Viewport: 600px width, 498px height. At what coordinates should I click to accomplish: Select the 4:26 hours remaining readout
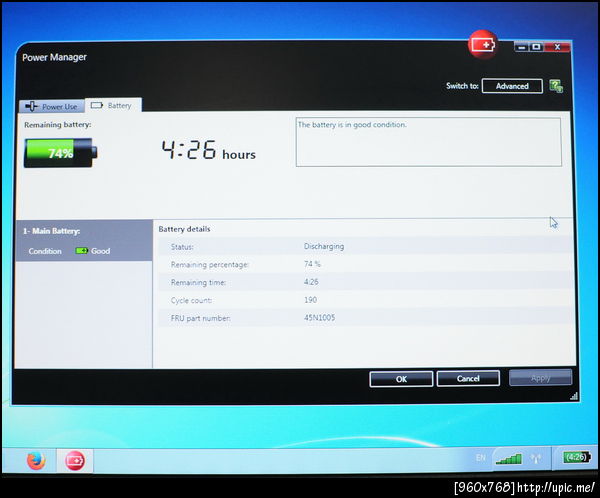click(x=209, y=150)
